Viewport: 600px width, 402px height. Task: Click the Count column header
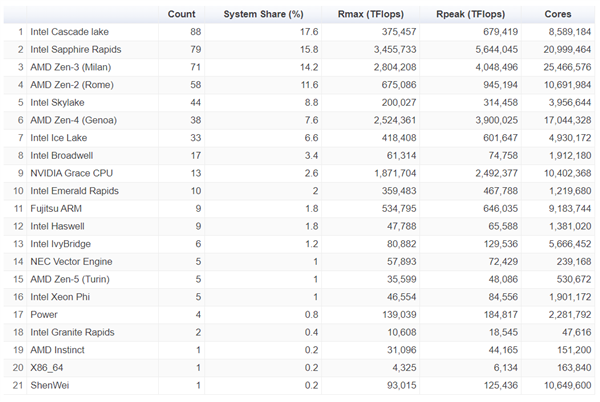click(182, 15)
